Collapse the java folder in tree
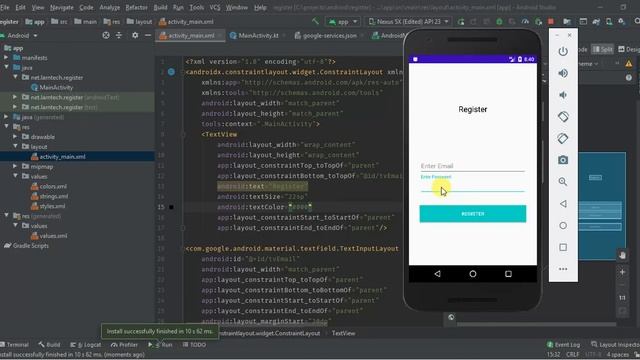 click(x=6, y=67)
